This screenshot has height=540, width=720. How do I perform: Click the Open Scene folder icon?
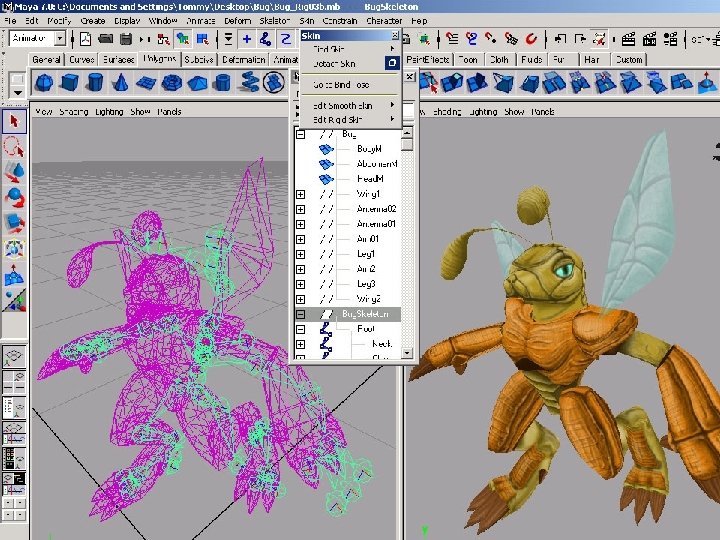point(106,39)
